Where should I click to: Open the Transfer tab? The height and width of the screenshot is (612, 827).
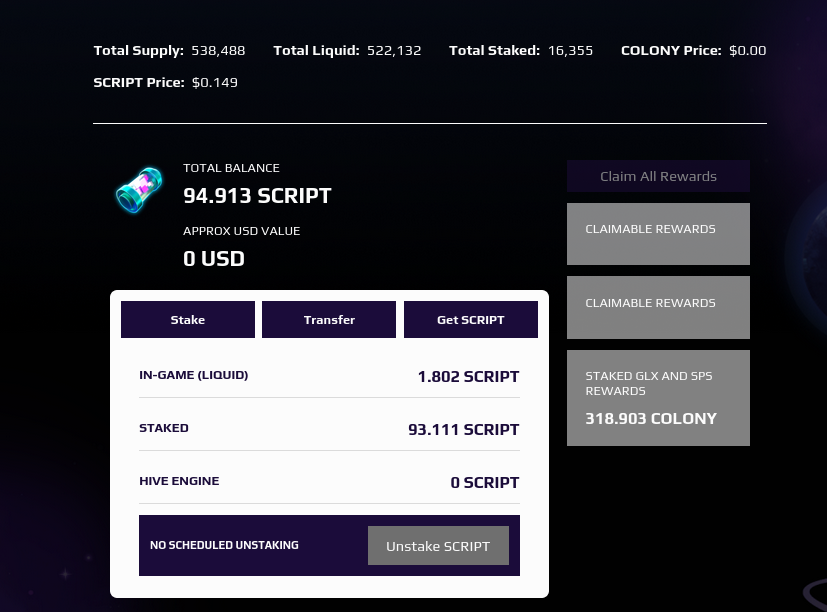coord(329,320)
